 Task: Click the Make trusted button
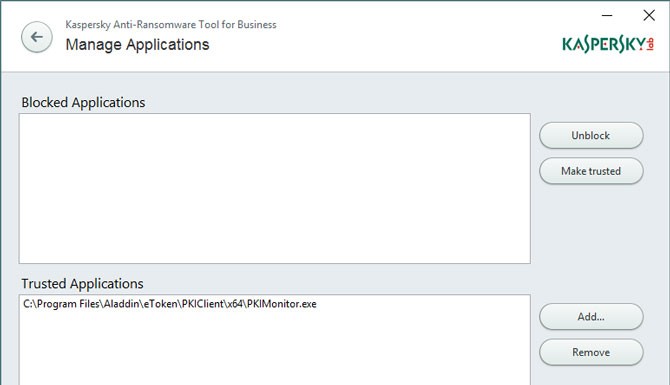pos(591,171)
